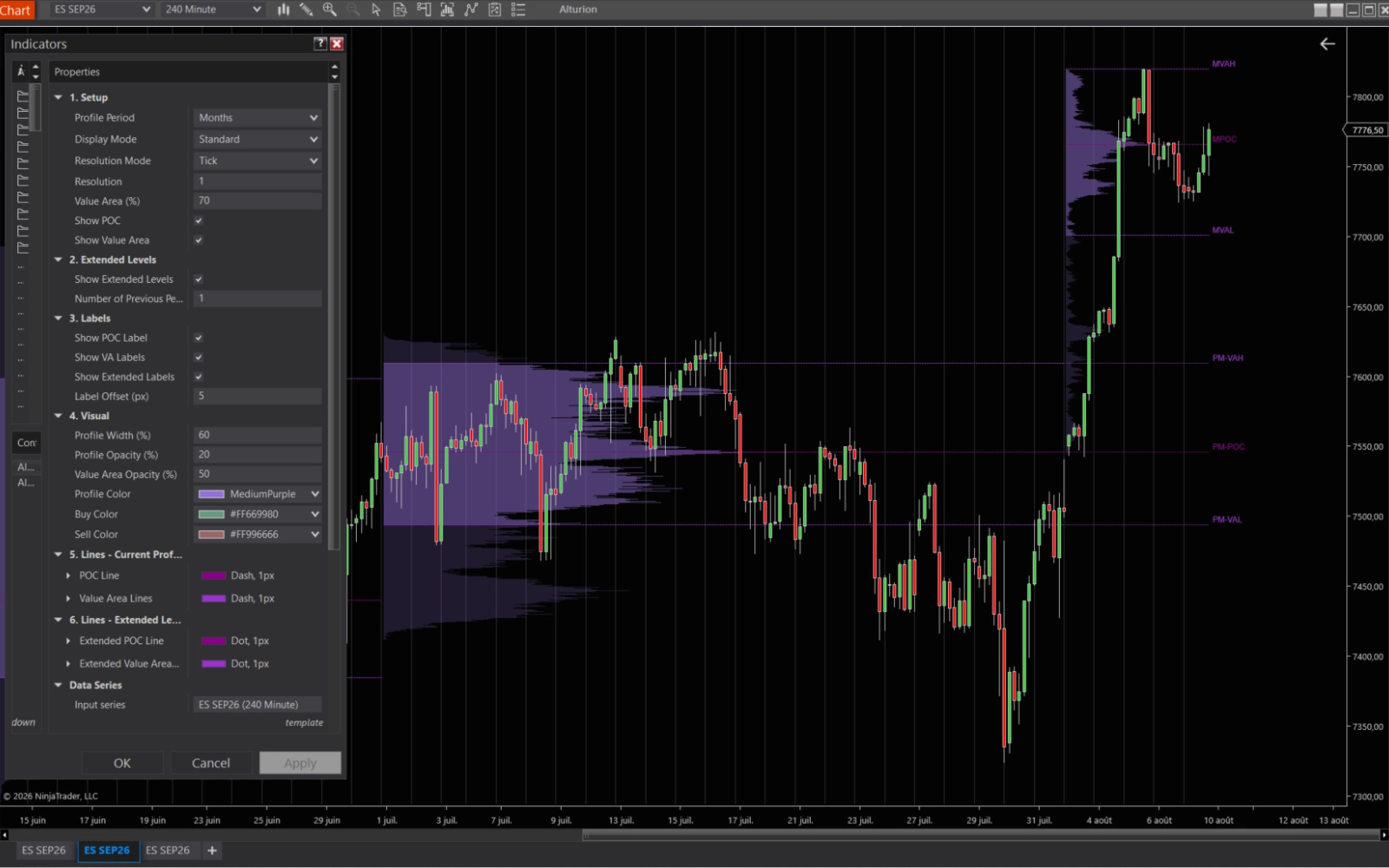The height and width of the screenshot is (868, 1389).
Task: Click the back arrow at chart top right
Action: tap(1327, 43)
